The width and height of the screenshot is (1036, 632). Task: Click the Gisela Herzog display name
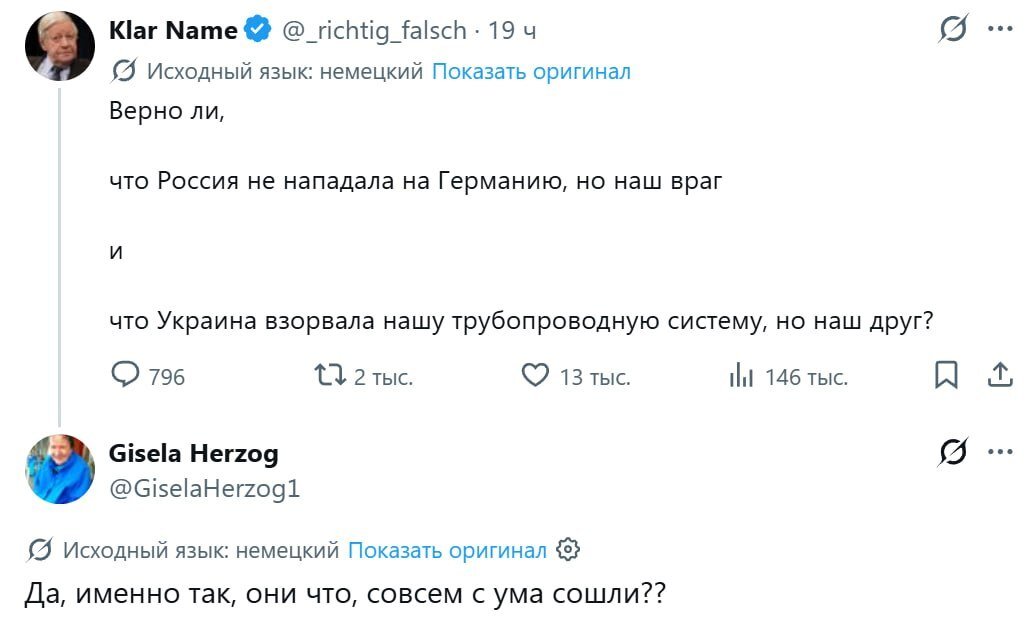tap(193, 454)
